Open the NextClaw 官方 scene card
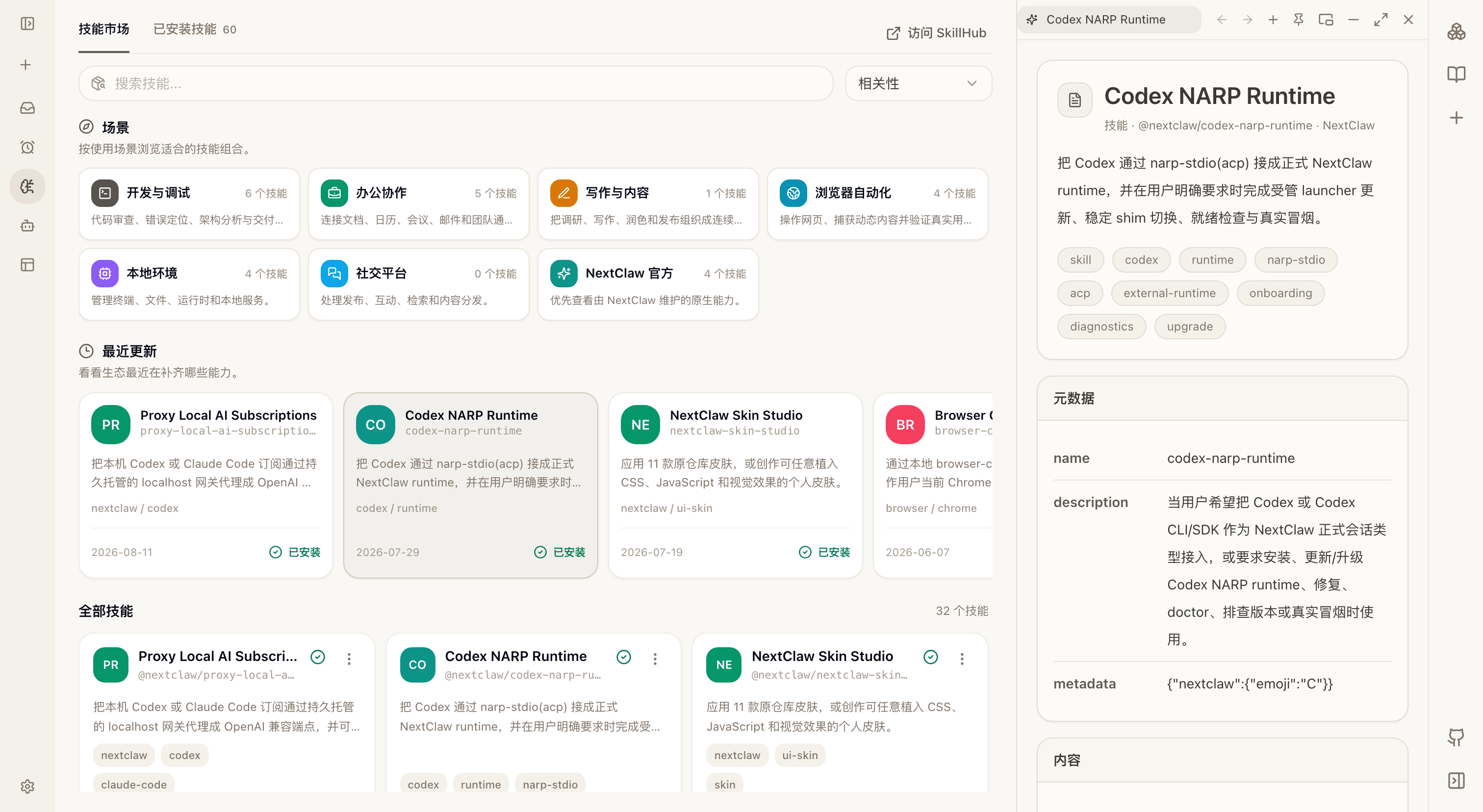The width and height of the screenshot is (1483, 812). coord(648,284)
